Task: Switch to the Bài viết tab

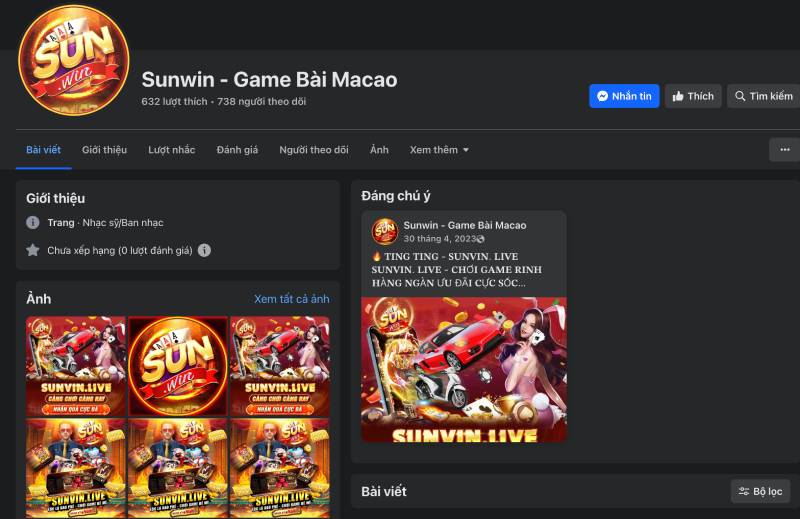Action: 43,150
